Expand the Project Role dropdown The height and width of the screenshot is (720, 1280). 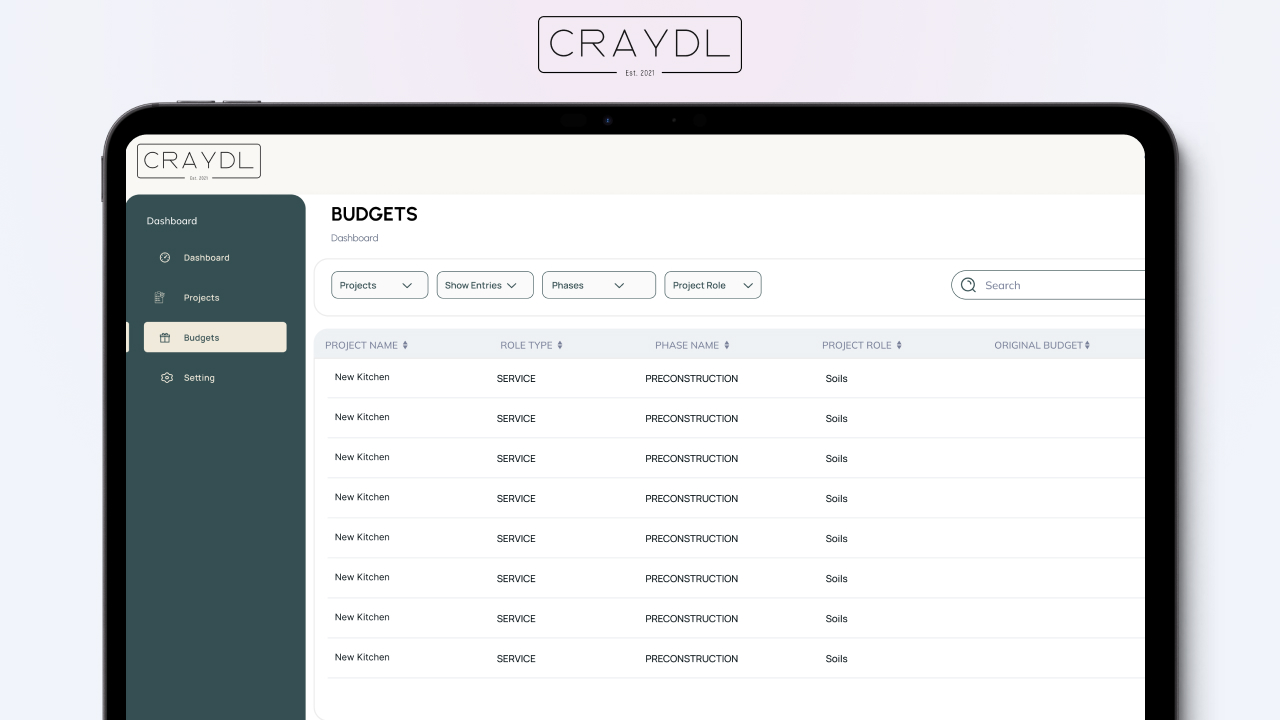point(712,285)
